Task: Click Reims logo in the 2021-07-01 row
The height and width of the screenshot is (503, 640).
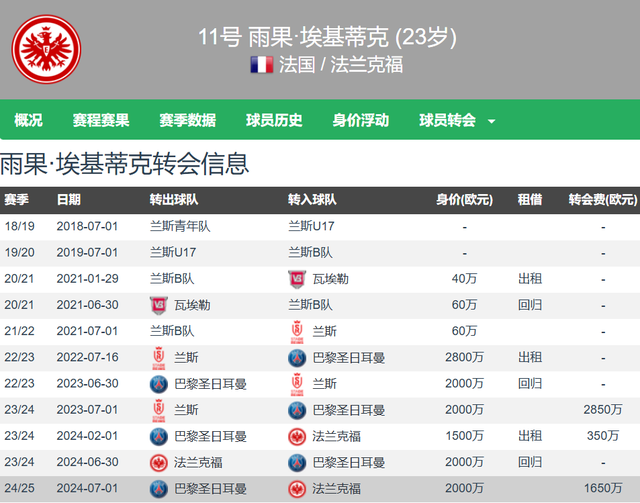Action: [297, 332]
